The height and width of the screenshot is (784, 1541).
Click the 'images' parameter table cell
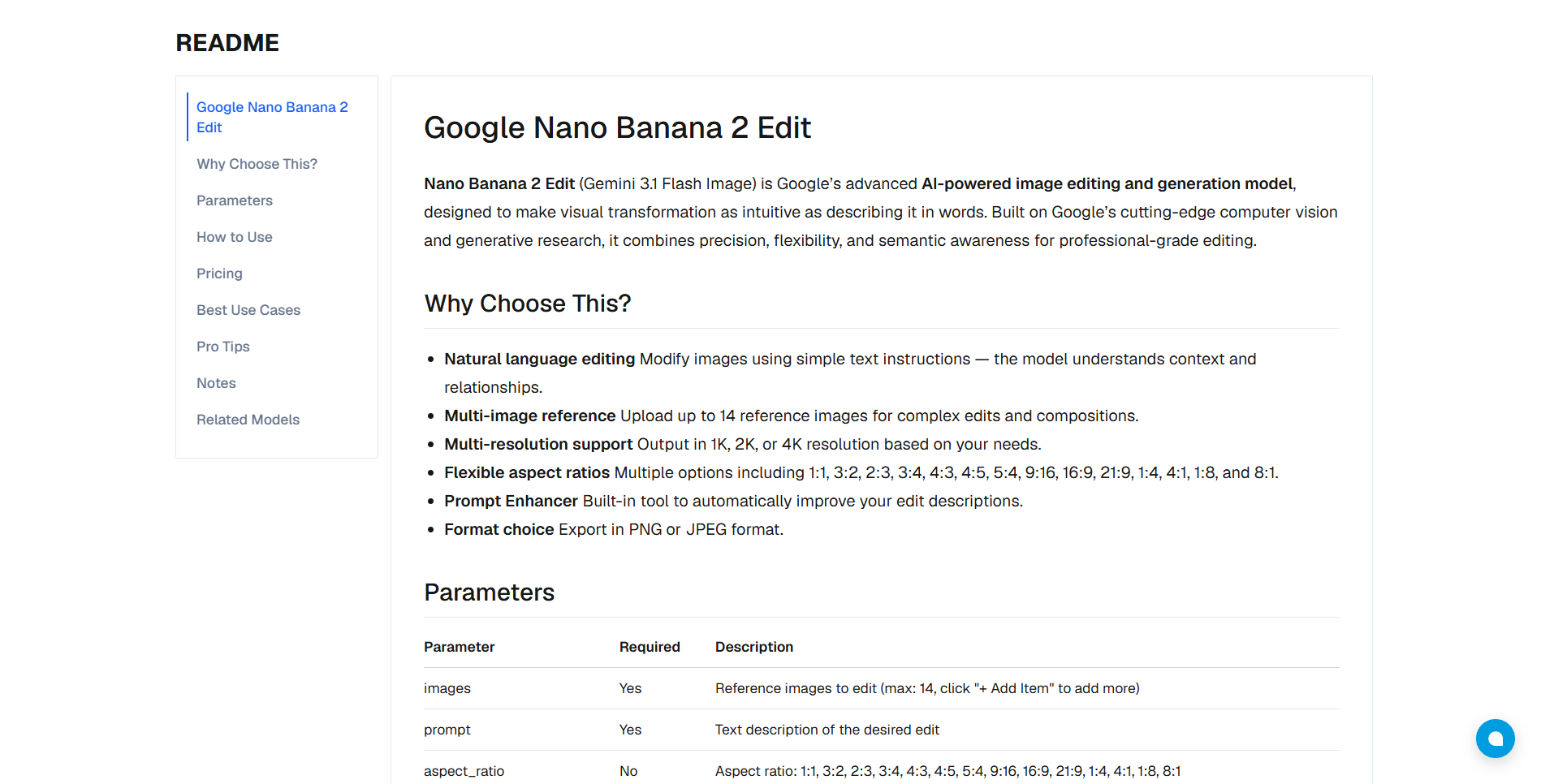(x=447, y=688)
